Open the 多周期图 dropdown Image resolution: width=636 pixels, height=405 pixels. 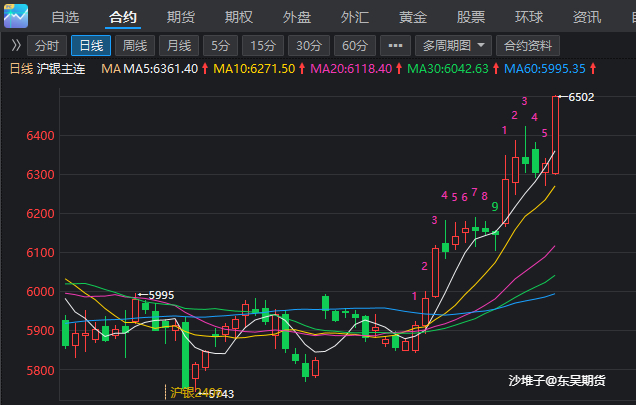pos(453,45)
